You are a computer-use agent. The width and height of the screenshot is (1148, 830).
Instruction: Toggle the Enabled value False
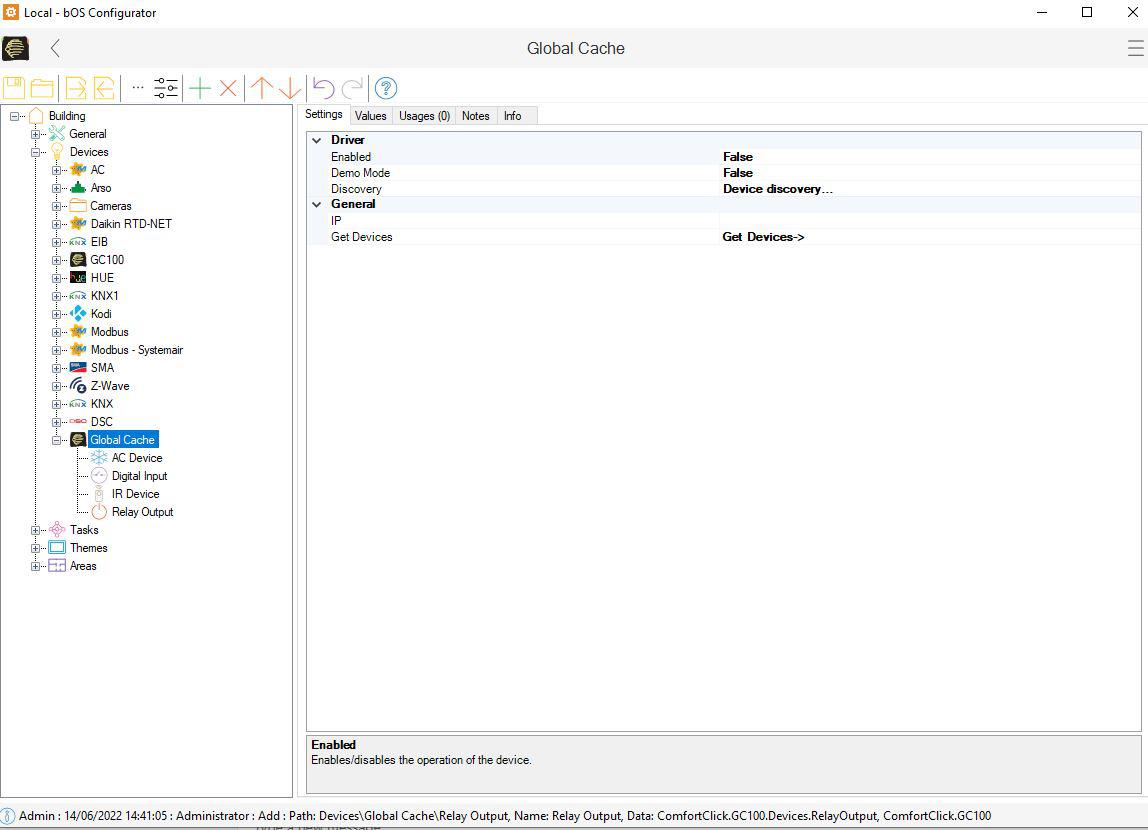(738, 157)
